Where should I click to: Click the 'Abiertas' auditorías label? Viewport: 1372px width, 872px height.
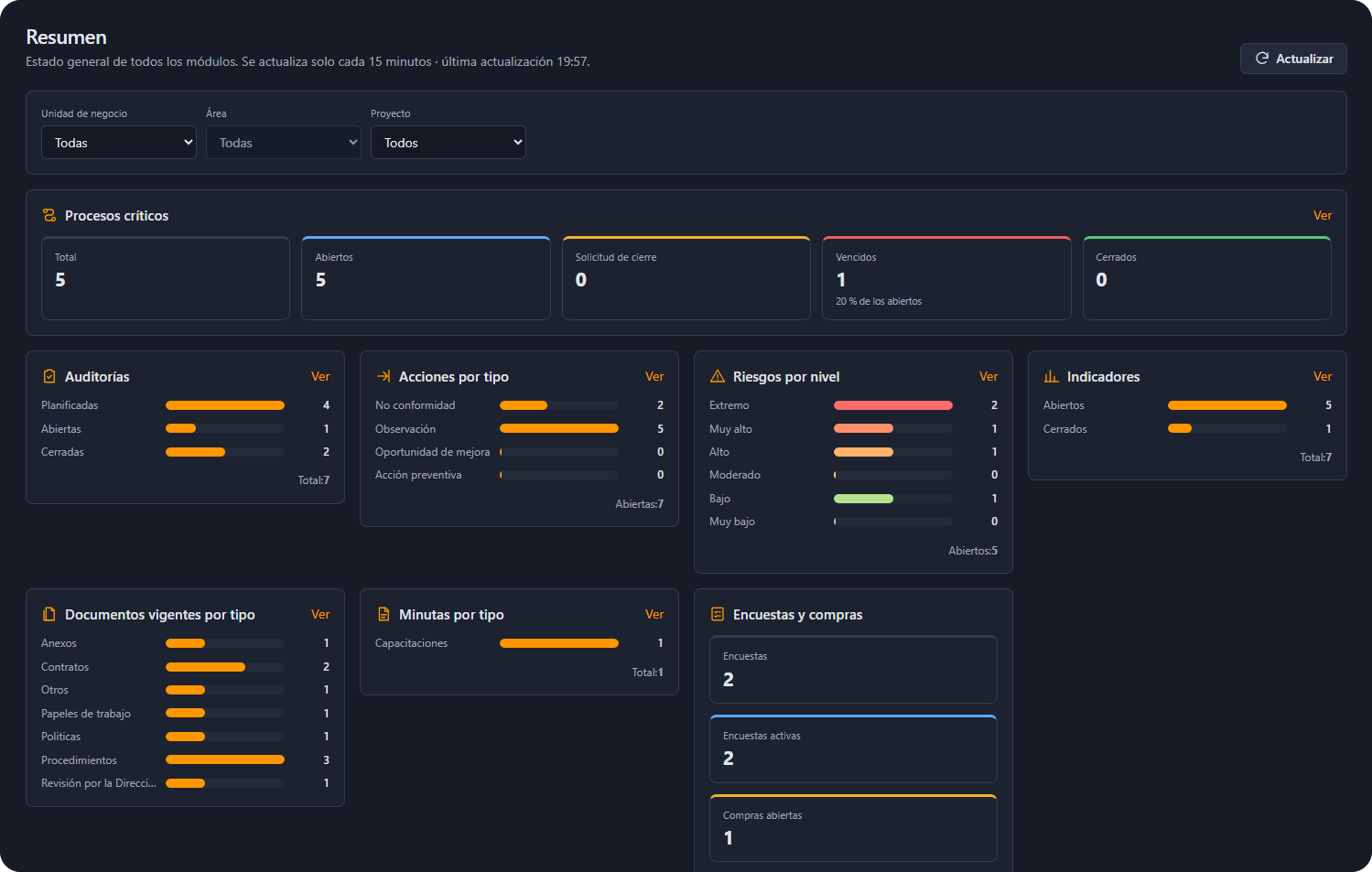click(x=61, y=429)
